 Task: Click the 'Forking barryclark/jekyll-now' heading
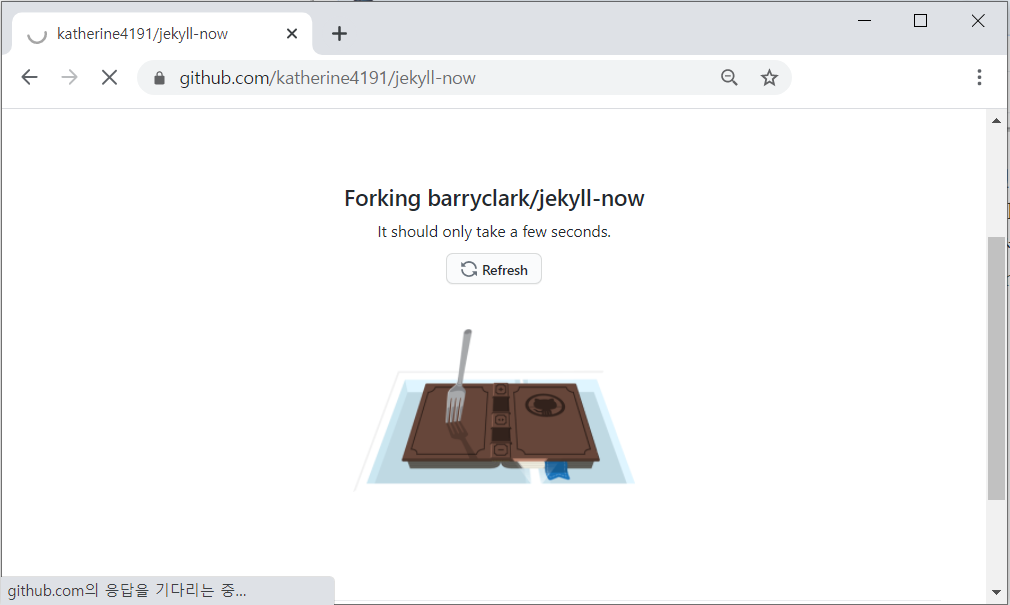click(494, 198)
